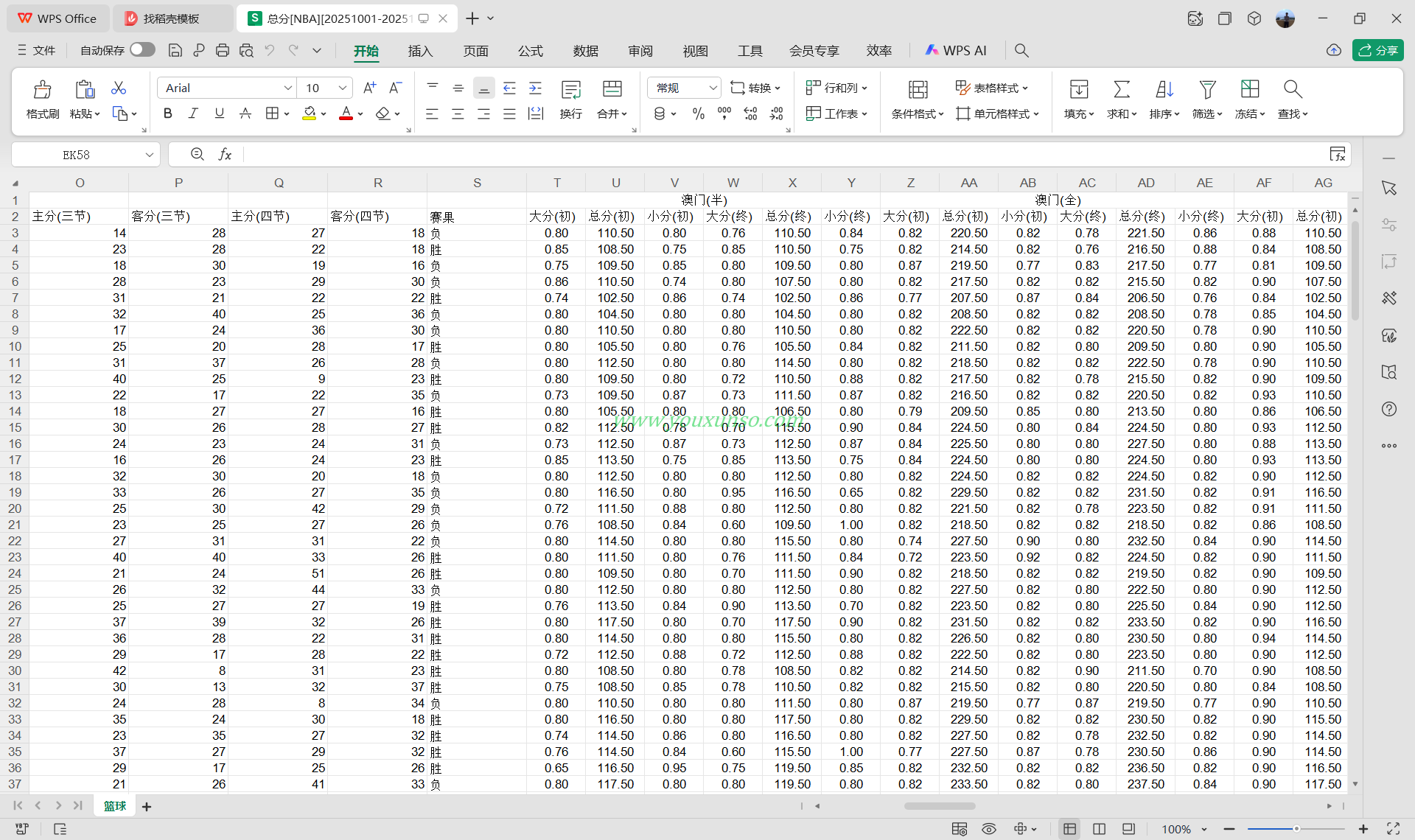1415x840 pixels.
Task: Open the zoom level dropdown
Action: 1204,829
